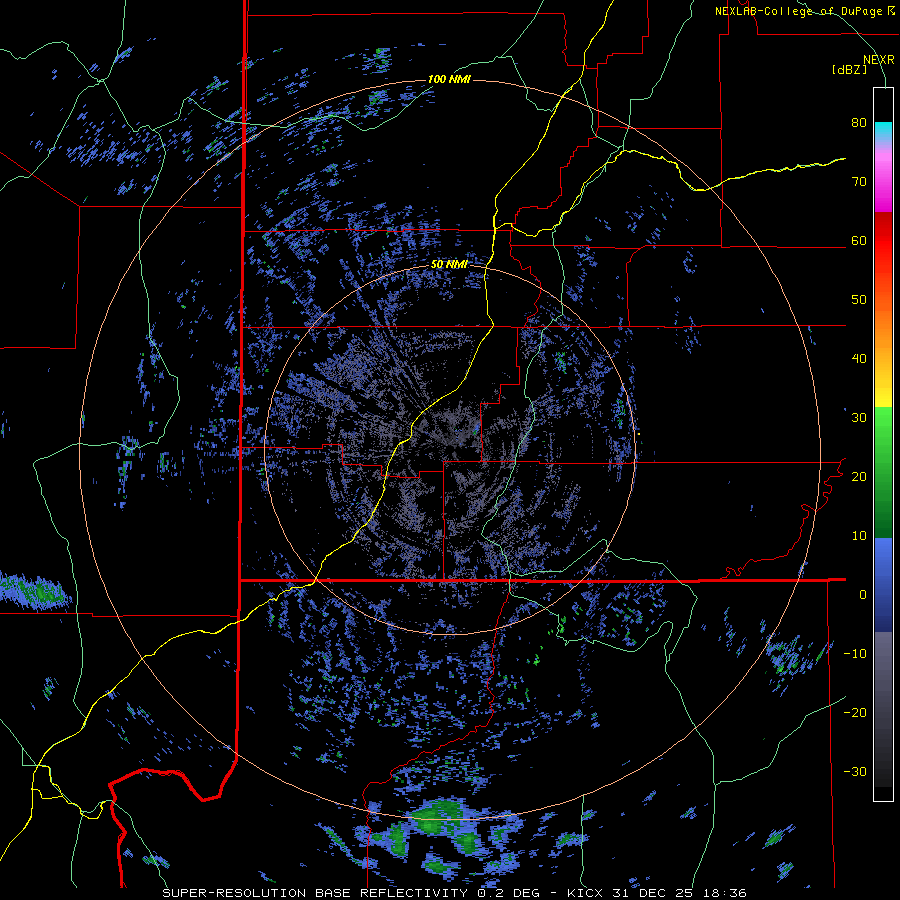
Task: Click the 60 value on the dBZ scale
Action: (x=859, y=240)
